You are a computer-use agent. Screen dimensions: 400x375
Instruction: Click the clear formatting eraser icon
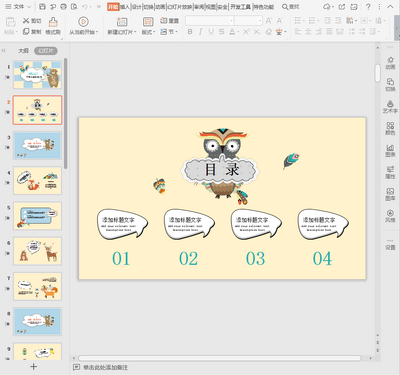[x=268, y=32]
